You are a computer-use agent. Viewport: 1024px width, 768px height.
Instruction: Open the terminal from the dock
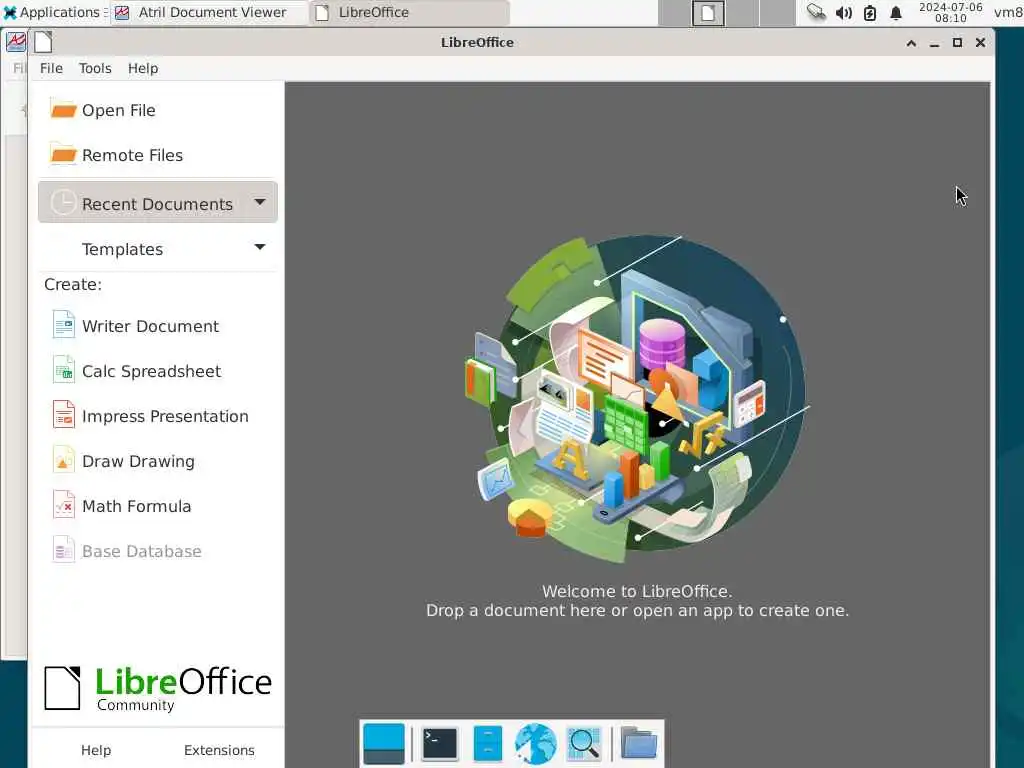coord(440,743)
